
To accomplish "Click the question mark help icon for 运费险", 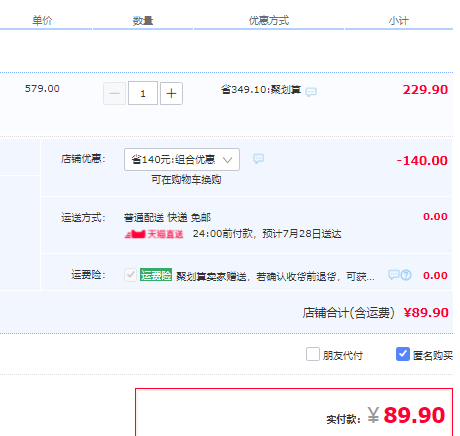I will 406,275.
